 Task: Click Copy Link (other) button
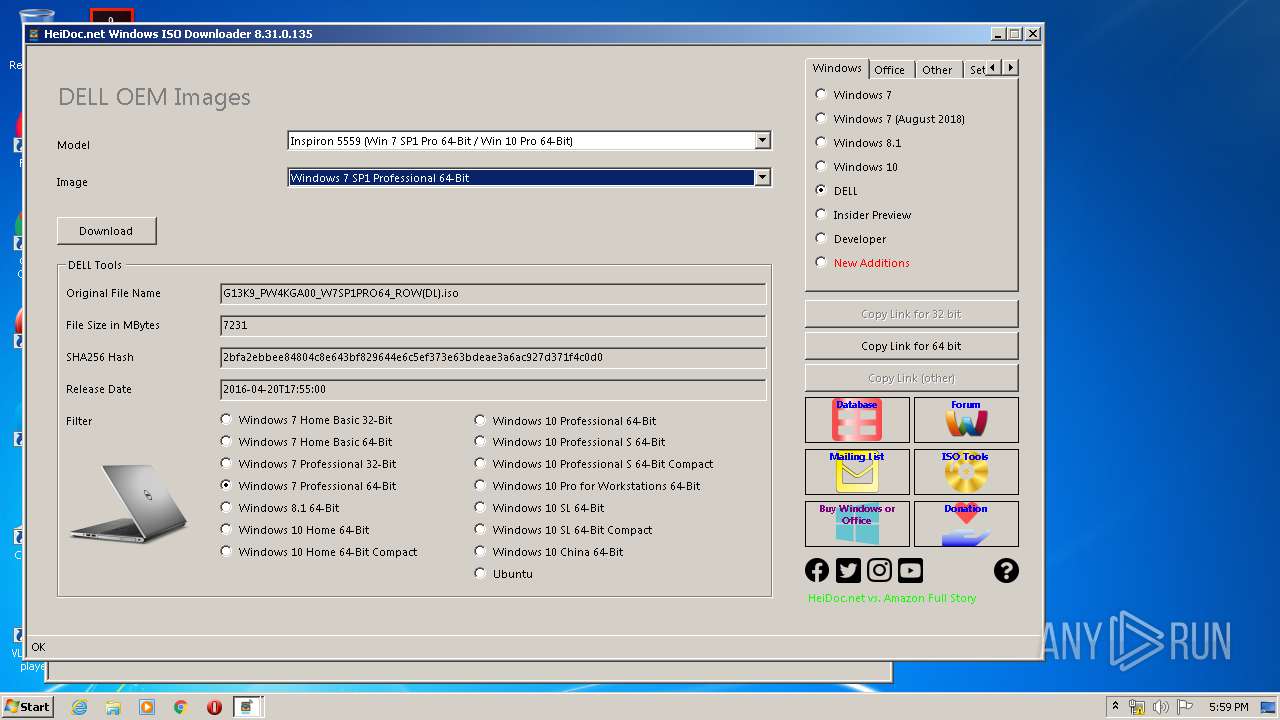click(x=911, y=378)
